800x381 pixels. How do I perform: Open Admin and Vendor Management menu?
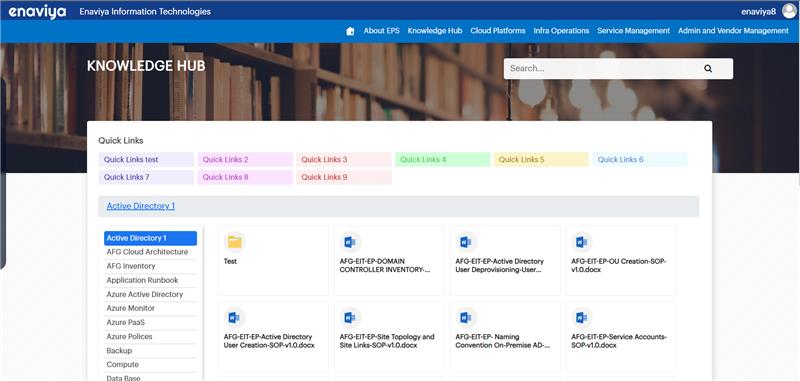pyautogui.click(x=733, y=31)
